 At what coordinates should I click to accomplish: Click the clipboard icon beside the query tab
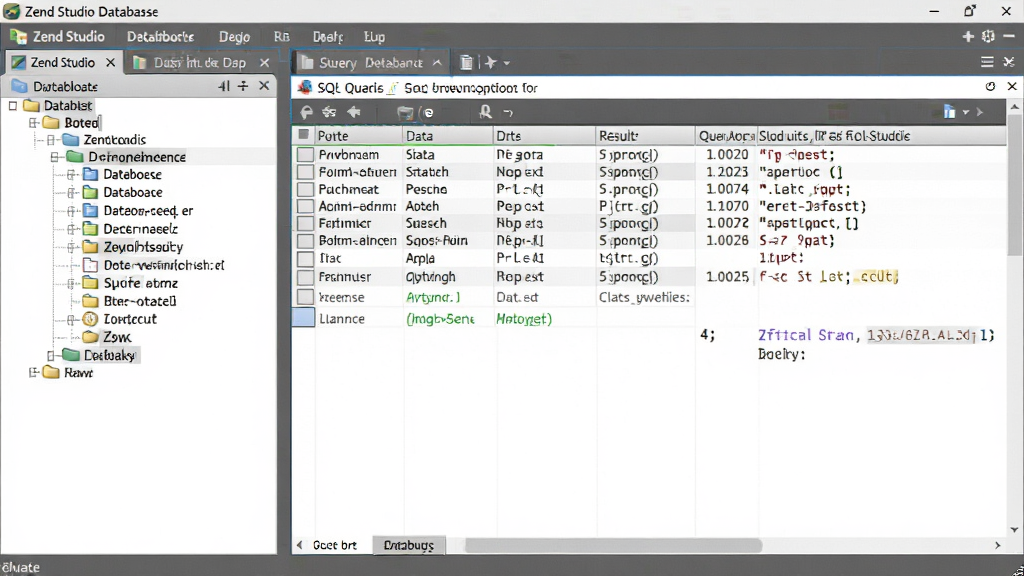tap(466, 63)
